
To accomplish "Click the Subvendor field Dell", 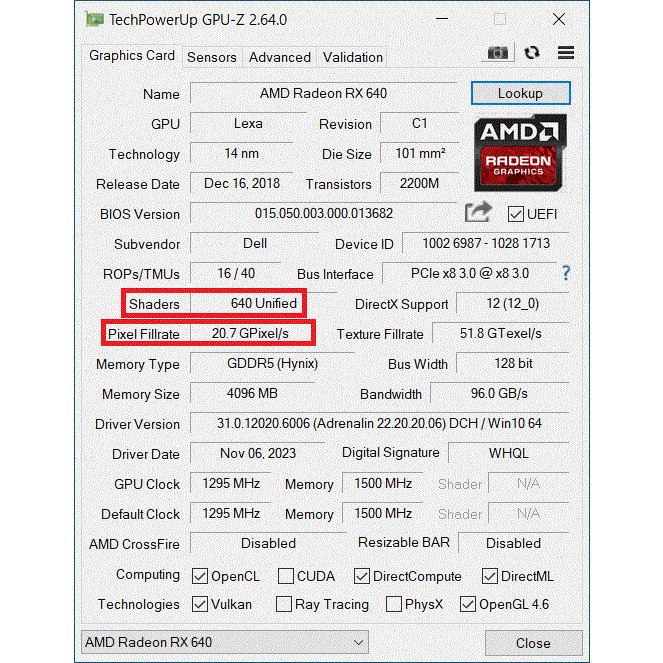I will (255, 244).
